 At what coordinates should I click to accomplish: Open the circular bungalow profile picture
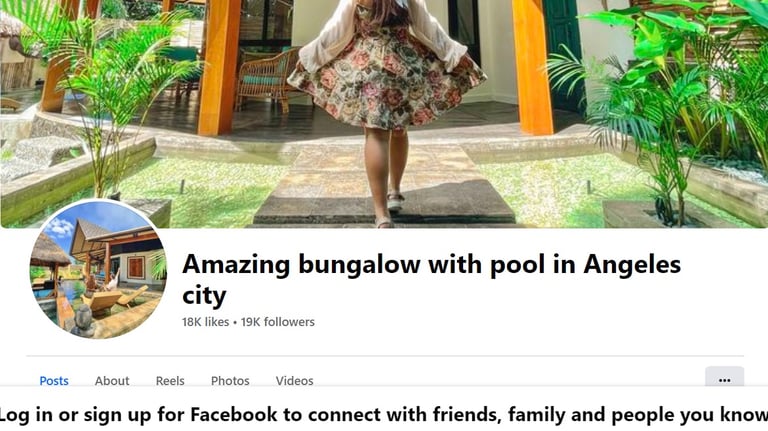[x=98, y=269]
